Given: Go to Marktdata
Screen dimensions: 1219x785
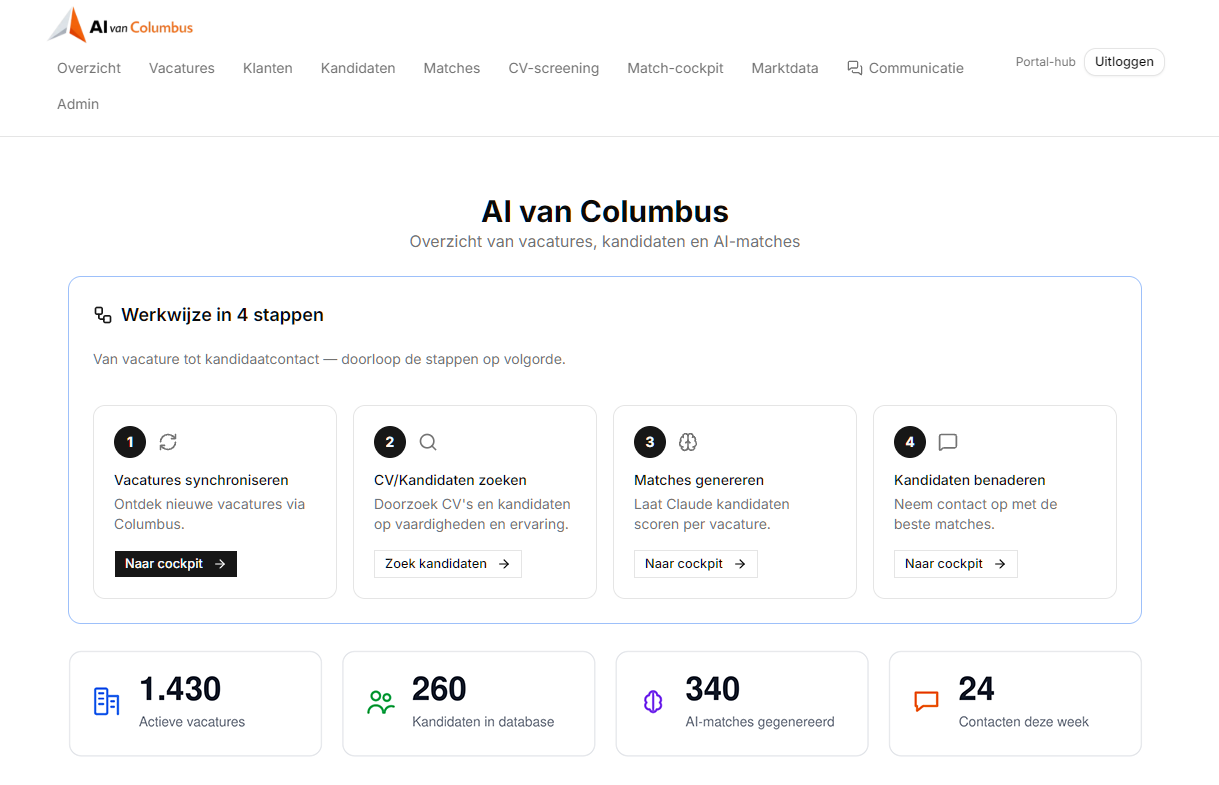Looking at the screenshot, I should pyautogui.click(x=785, y=68).
